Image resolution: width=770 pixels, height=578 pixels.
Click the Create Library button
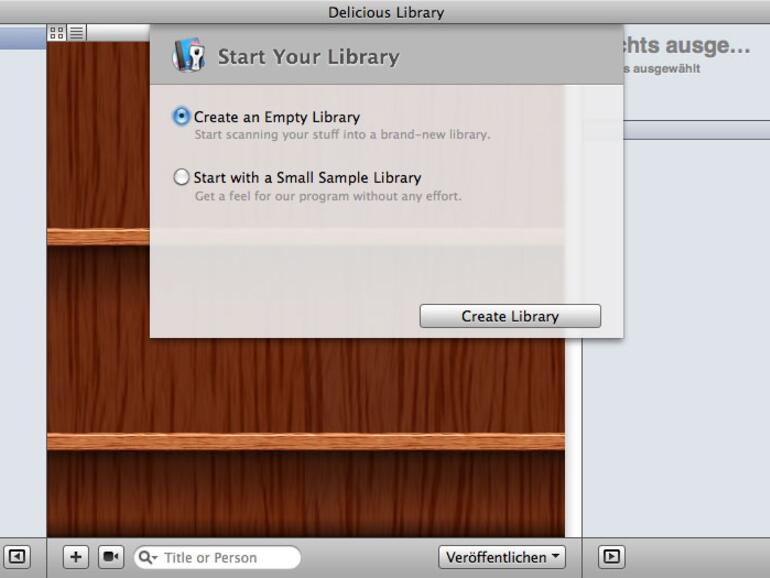pyautogui.click(x=510, y=316)
